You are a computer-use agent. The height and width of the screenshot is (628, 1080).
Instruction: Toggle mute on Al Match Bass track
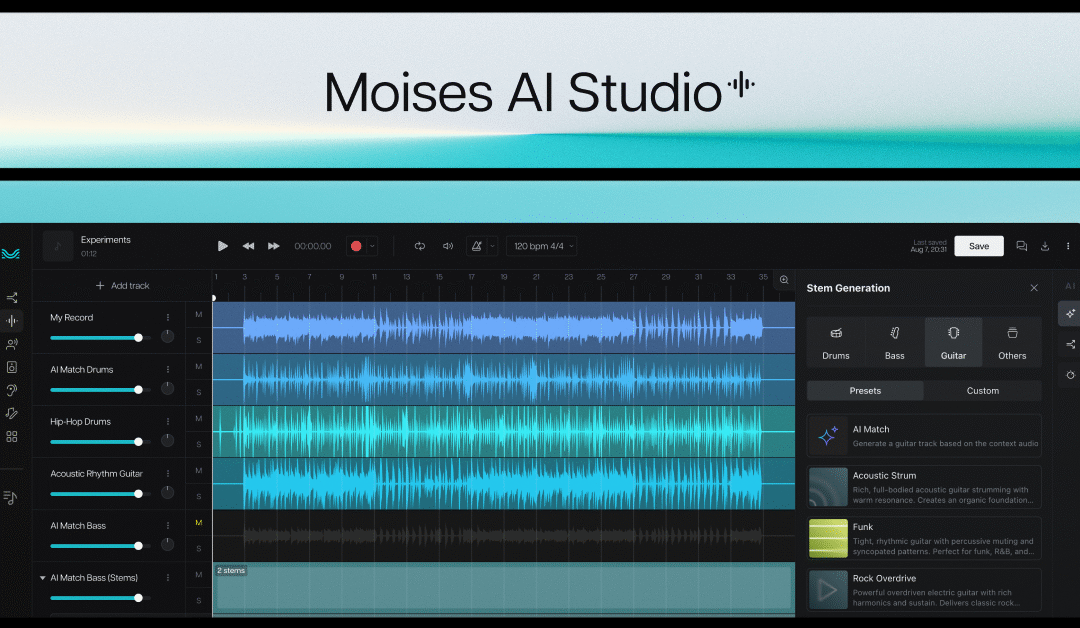pos(198,521)
